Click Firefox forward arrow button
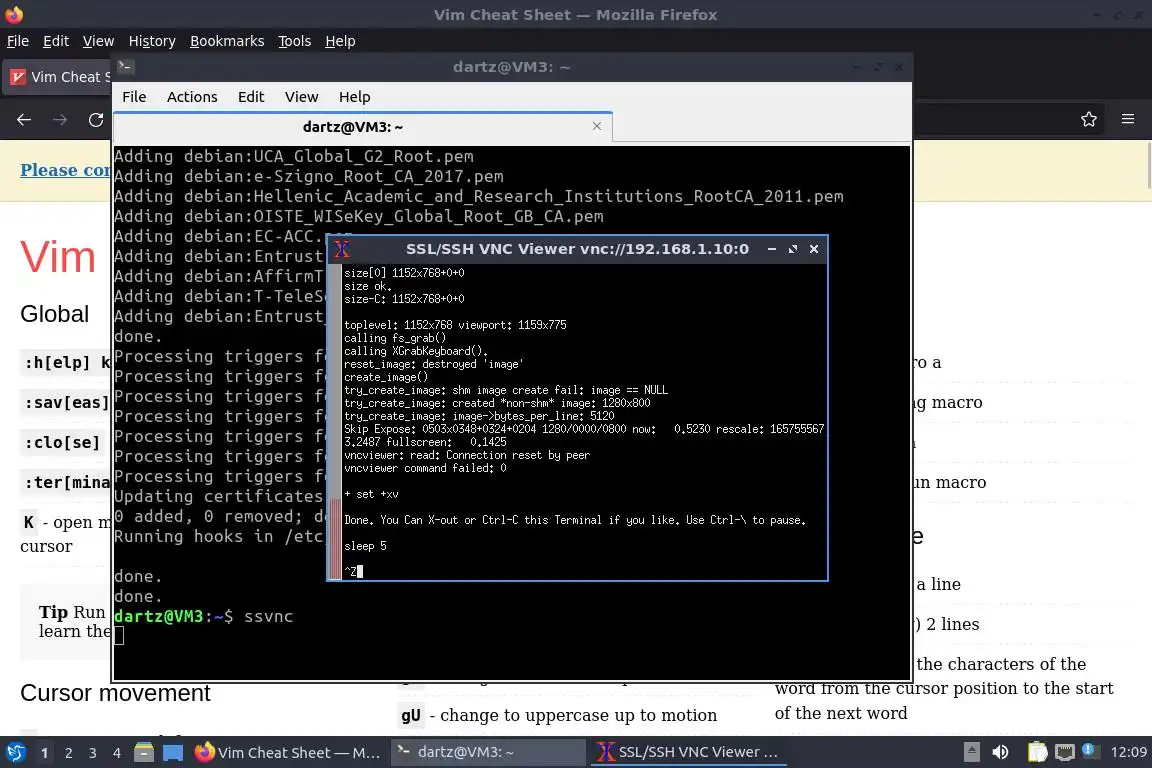1152x768 pixels. [x=60, y=119]
